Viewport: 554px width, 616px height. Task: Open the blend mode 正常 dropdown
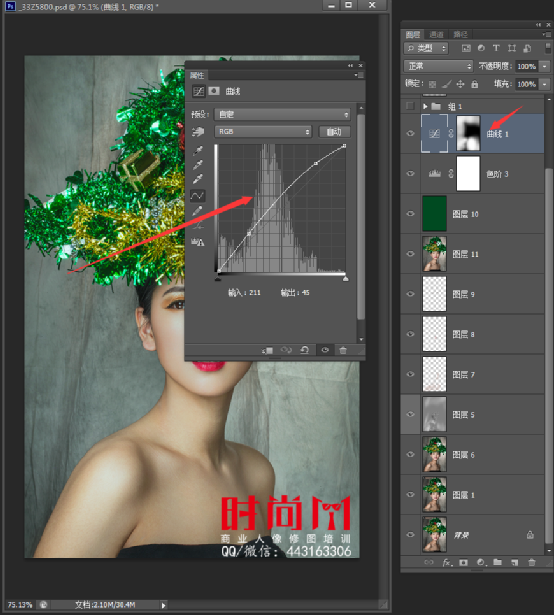tap(438, 66)
